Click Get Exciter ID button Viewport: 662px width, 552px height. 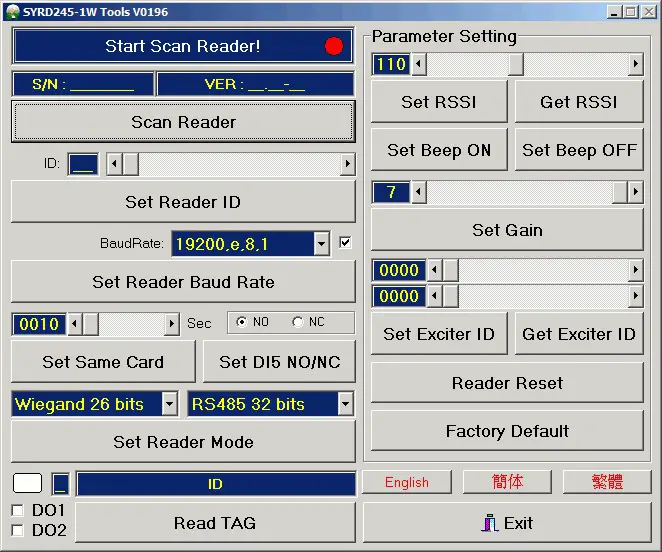click(579, 334)
